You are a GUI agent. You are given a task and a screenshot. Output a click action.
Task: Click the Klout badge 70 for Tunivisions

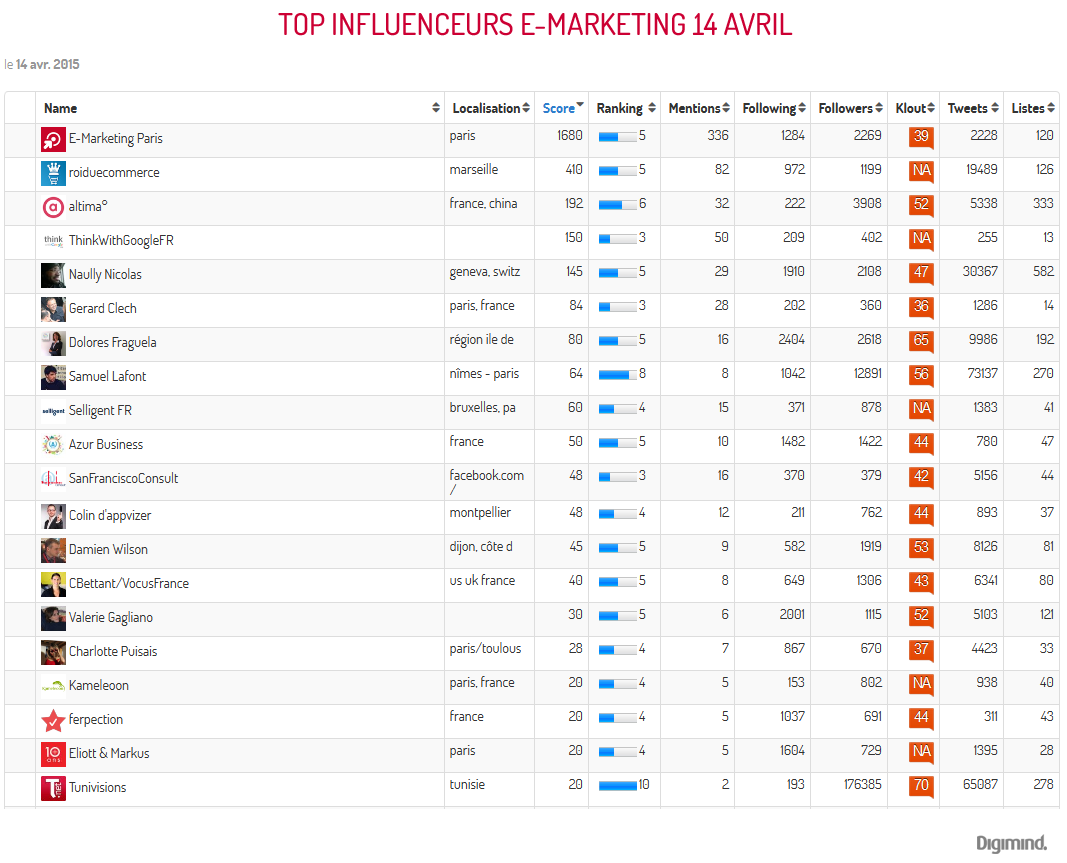pos(921,786)
